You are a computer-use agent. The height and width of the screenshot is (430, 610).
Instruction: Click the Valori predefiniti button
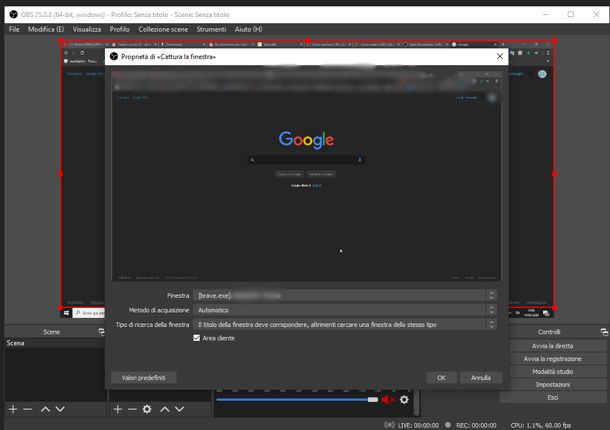(144, 377)
